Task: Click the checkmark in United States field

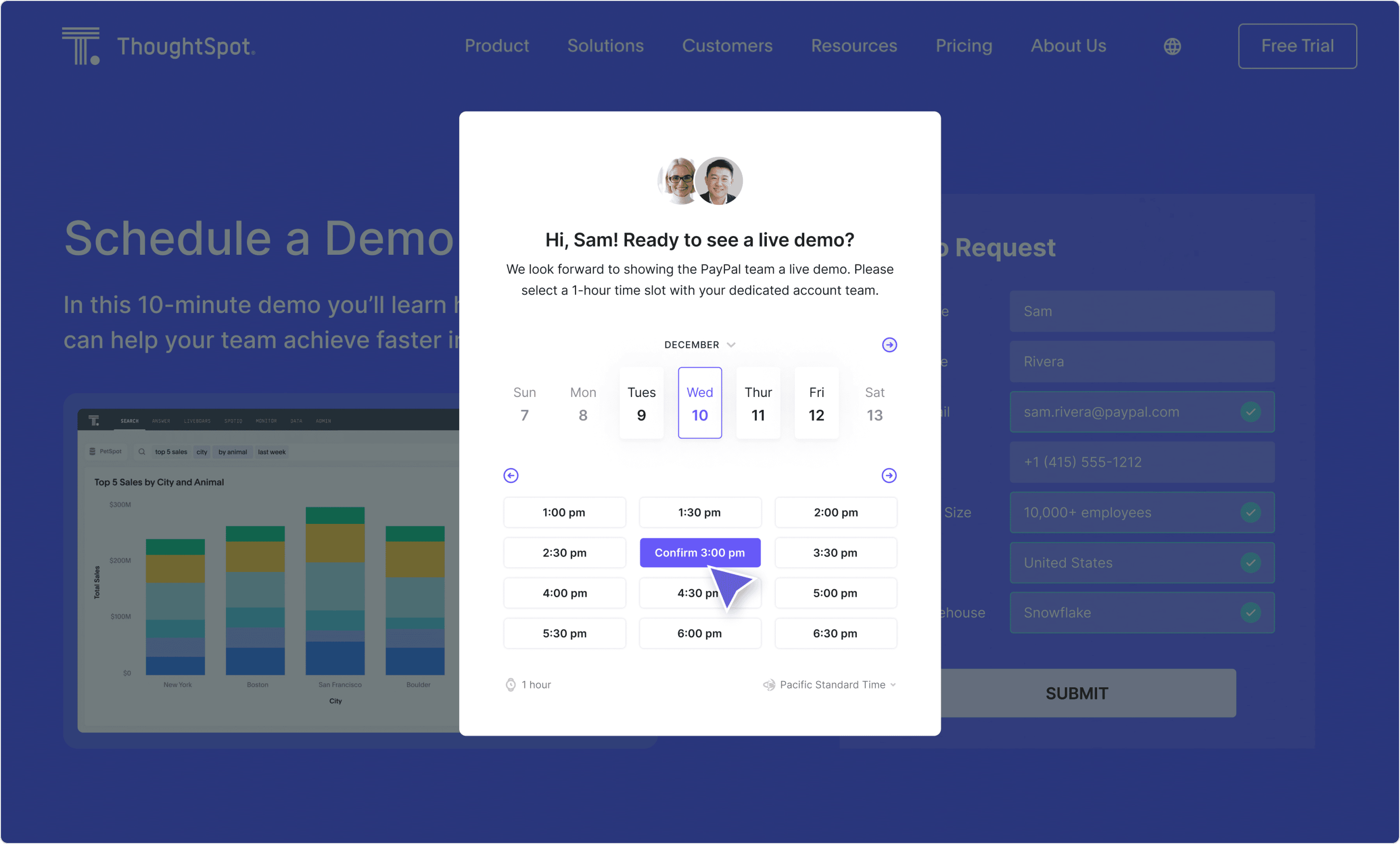Action: click(x=1250, y=563)
